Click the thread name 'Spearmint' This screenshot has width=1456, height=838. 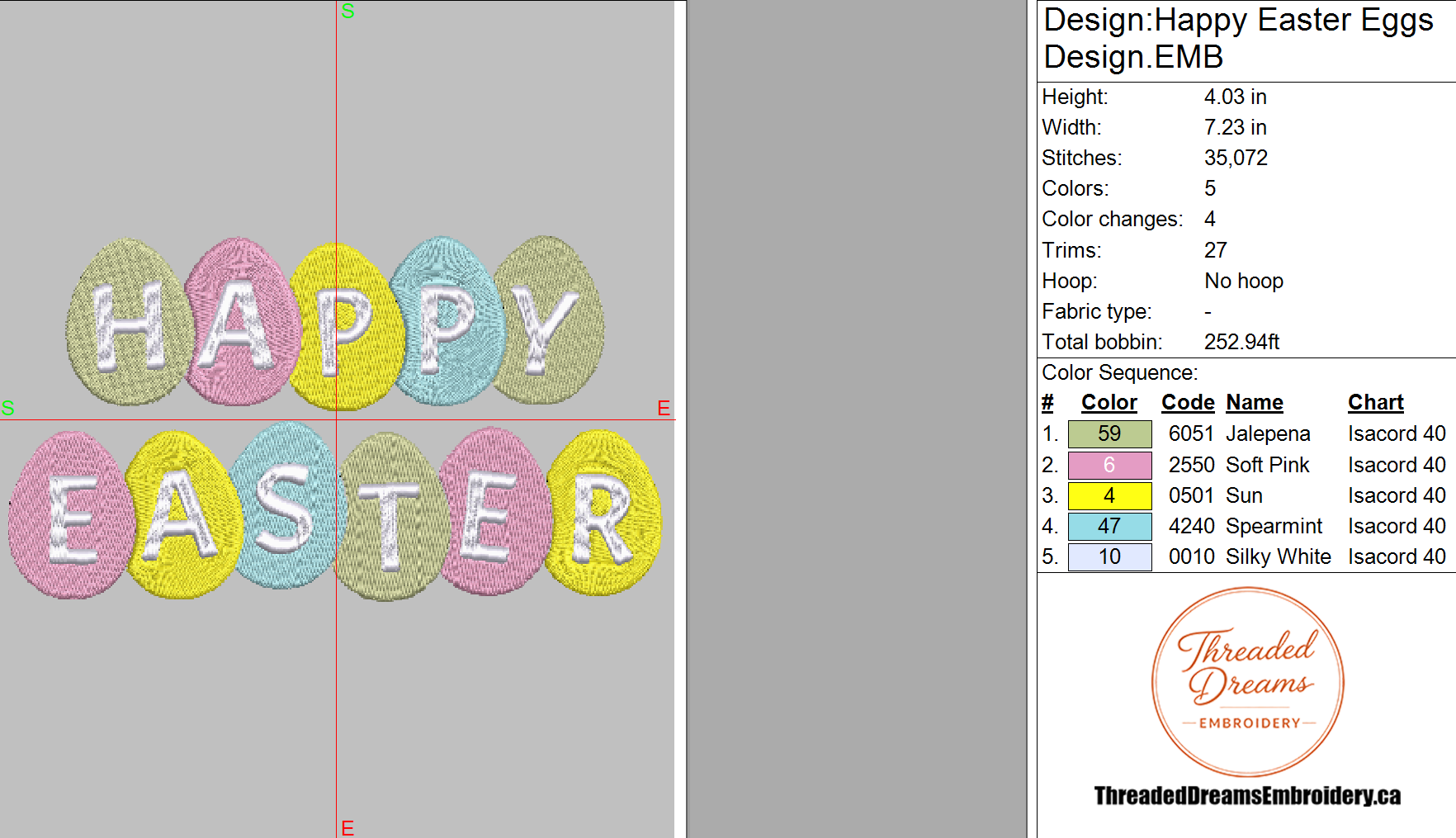point(1274,526)
